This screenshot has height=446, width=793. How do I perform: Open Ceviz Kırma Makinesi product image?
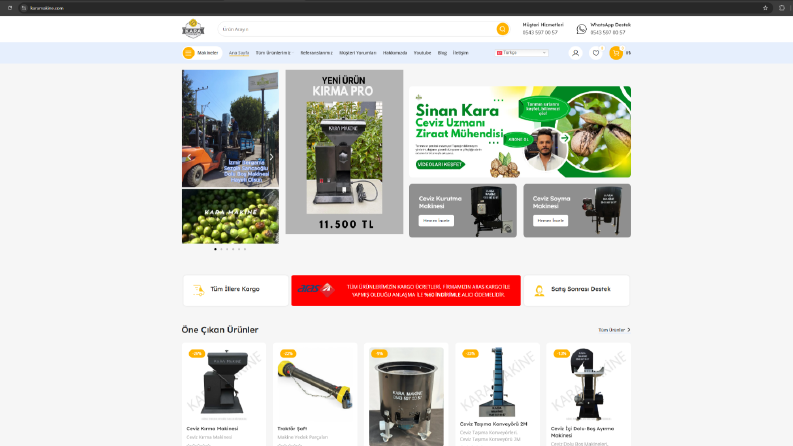224,384
